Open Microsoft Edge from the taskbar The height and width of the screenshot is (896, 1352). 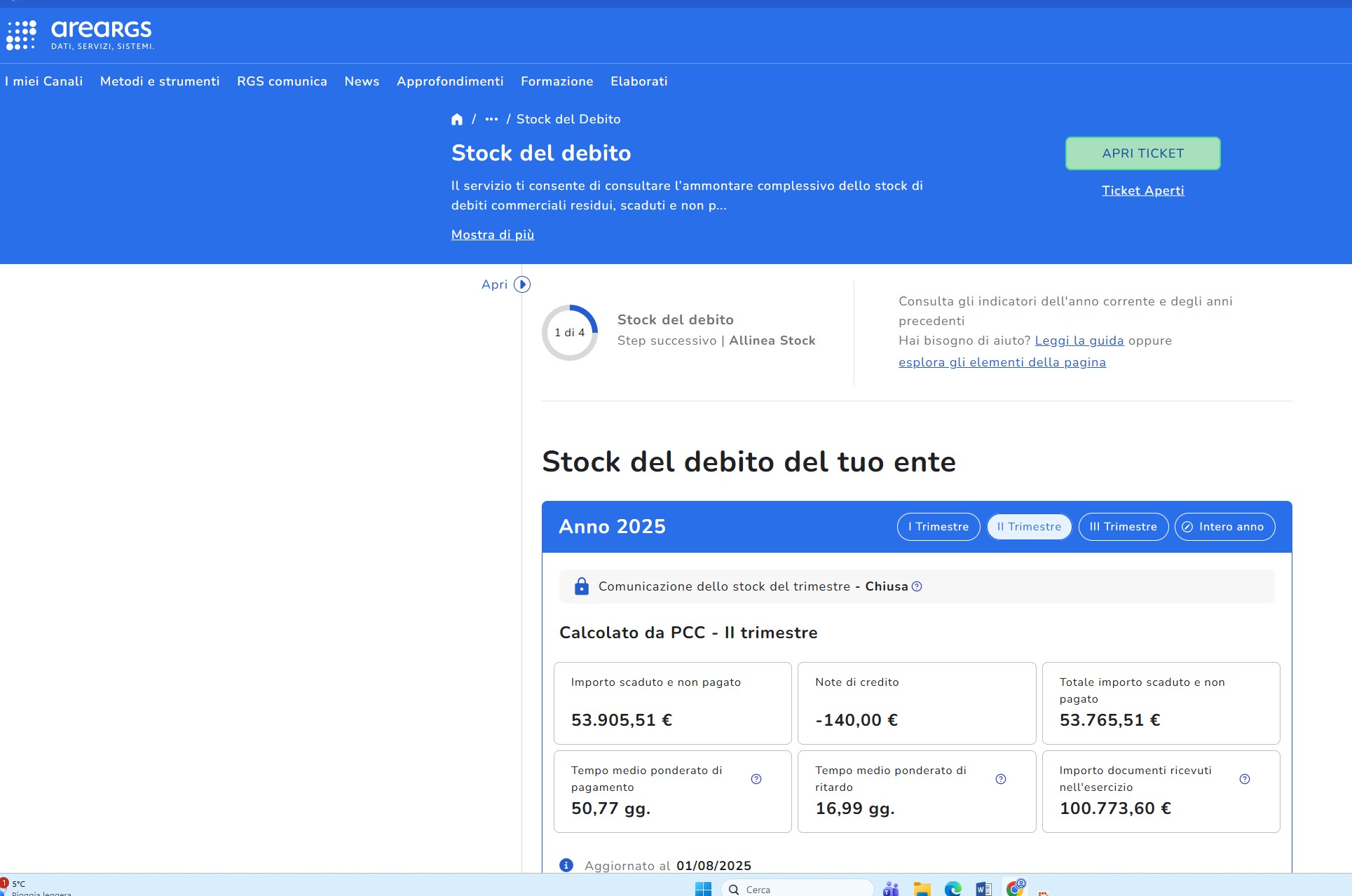[952, 889]
